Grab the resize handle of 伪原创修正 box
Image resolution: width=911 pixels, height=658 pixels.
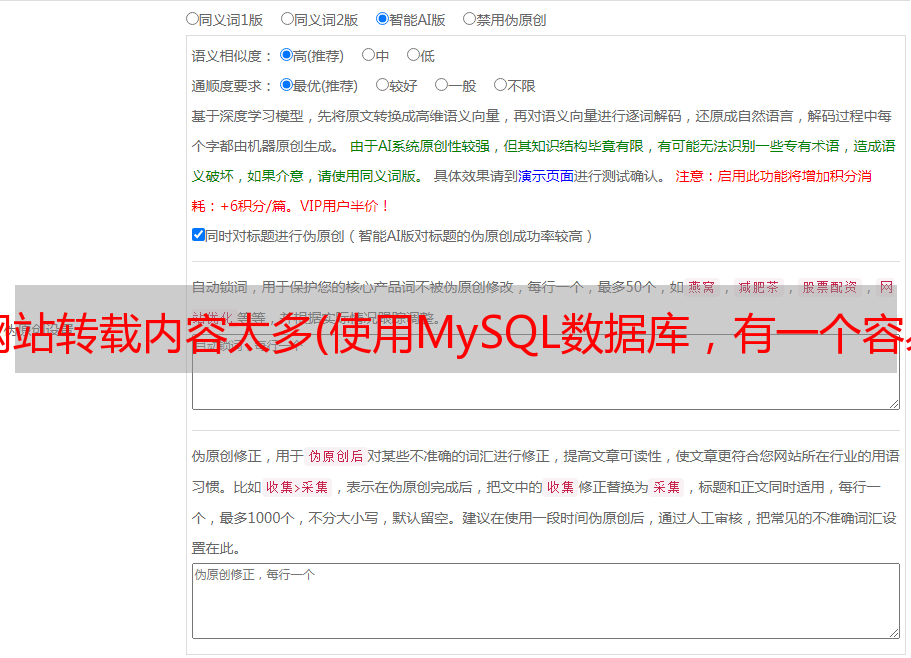(894, 633)
